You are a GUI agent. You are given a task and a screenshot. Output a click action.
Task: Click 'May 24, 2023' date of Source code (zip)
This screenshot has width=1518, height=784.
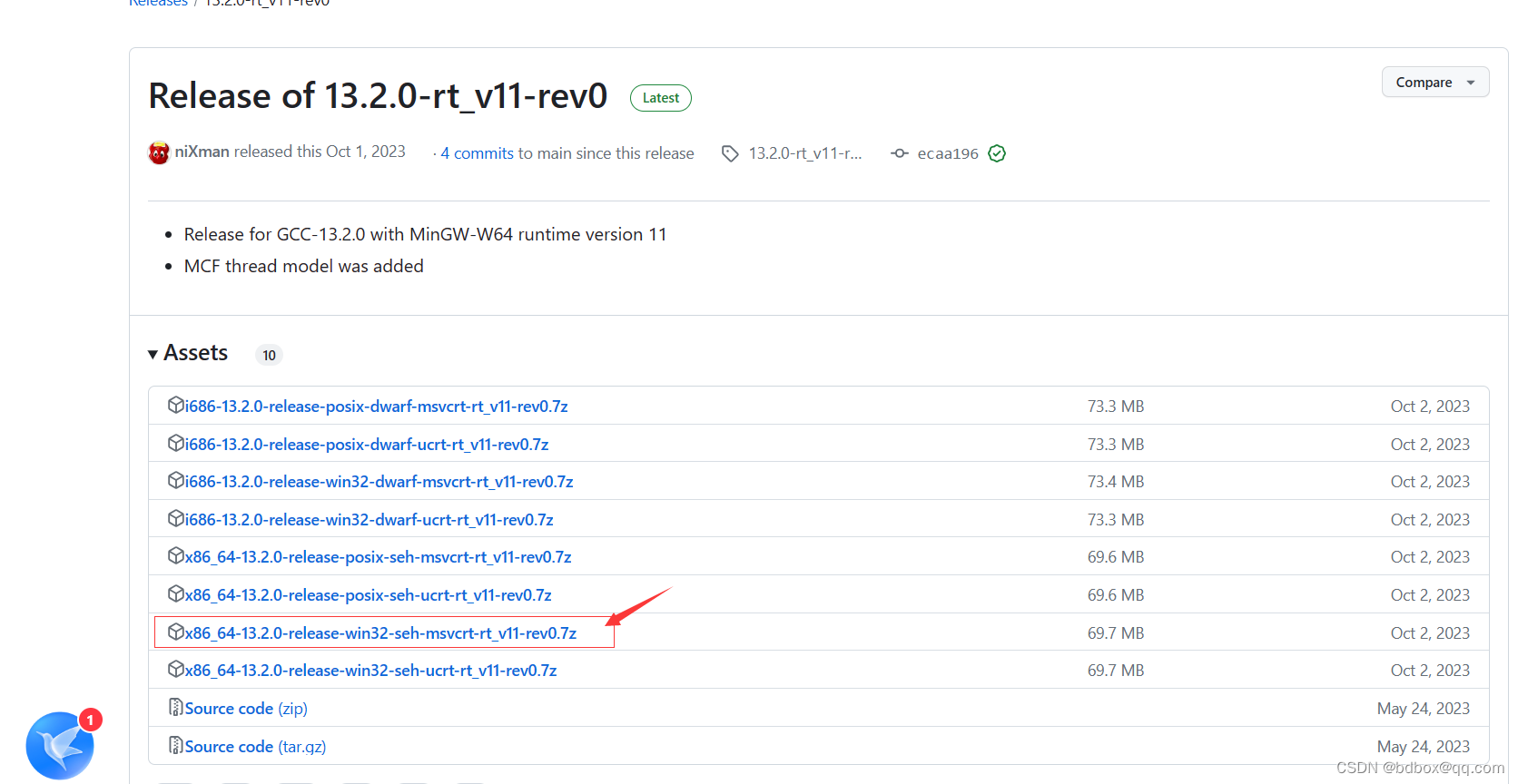[x=1424, y=709]
